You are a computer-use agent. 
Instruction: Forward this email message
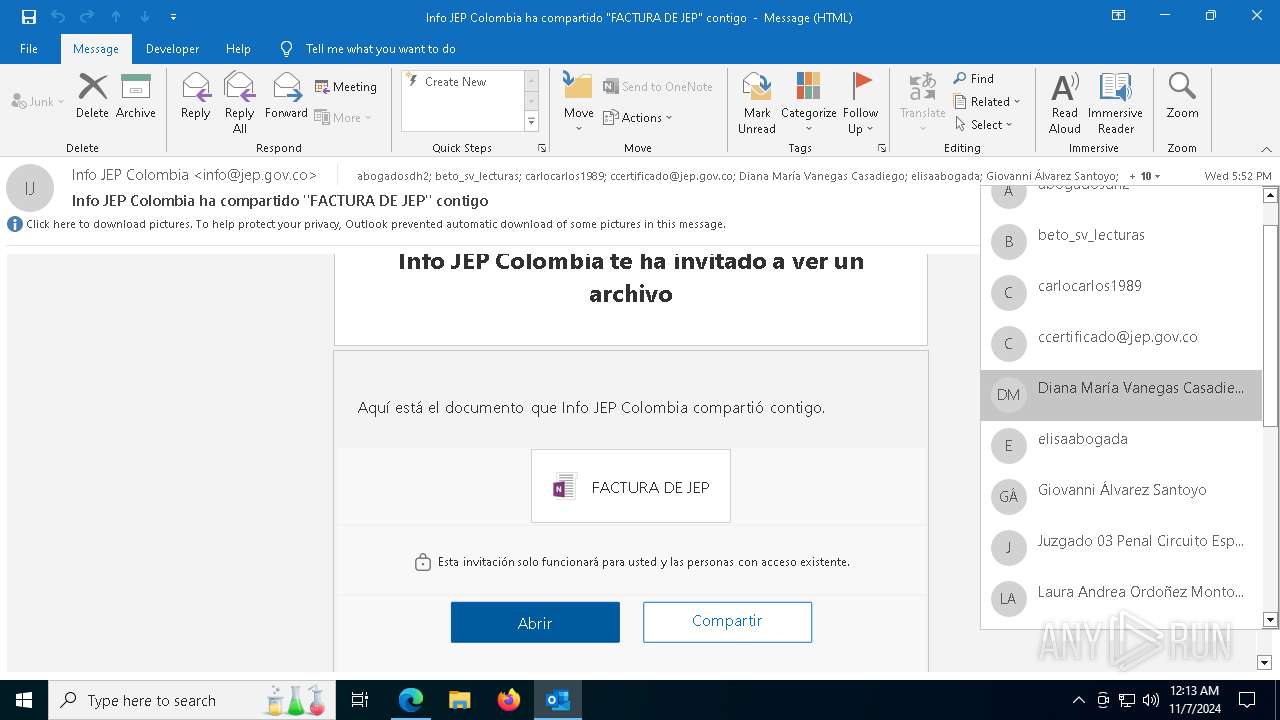(x=286, y=96)
